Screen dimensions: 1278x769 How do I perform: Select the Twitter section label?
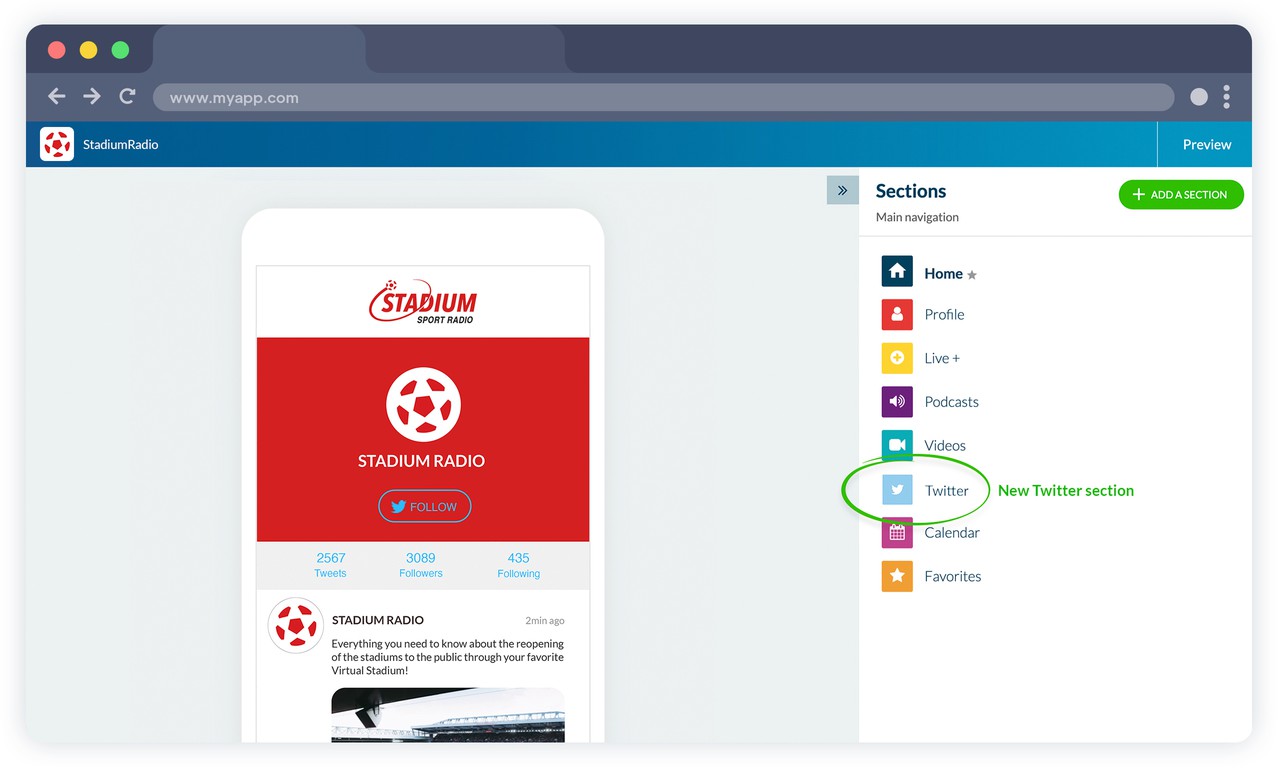click(947, 491)
